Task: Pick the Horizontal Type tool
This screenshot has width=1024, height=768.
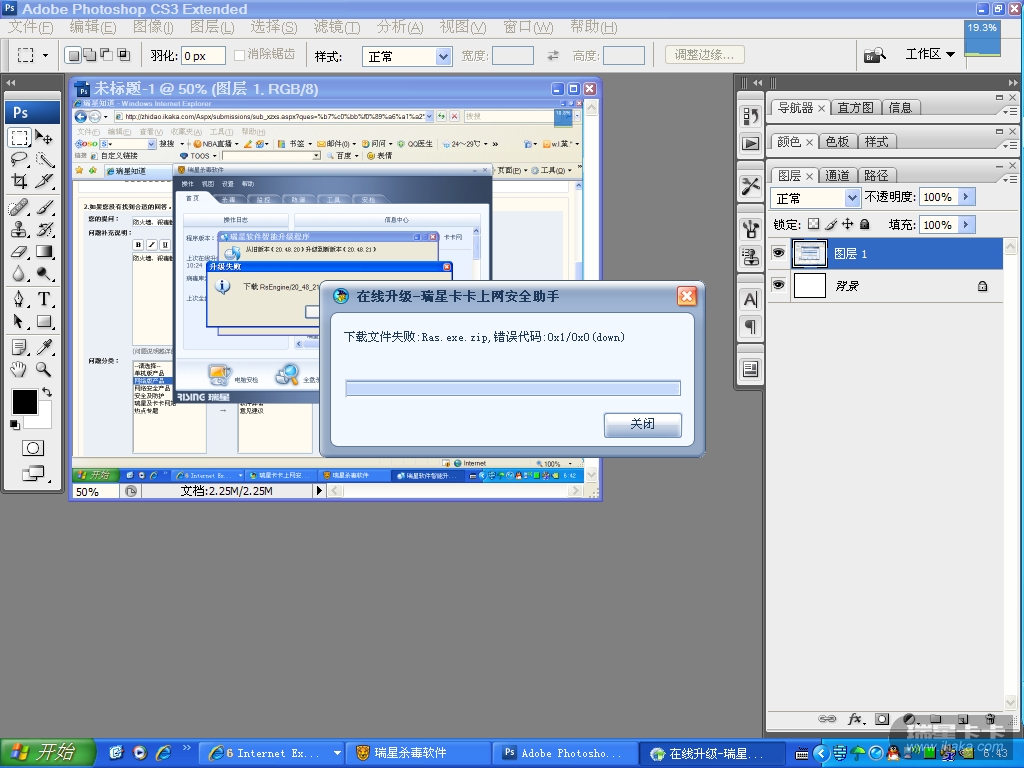Action: 45,299
